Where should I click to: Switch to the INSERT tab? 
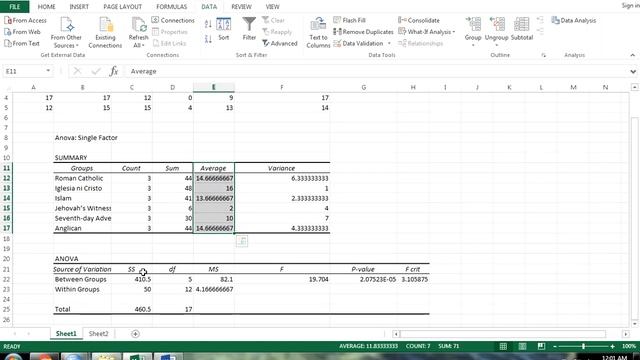(79, 7)
